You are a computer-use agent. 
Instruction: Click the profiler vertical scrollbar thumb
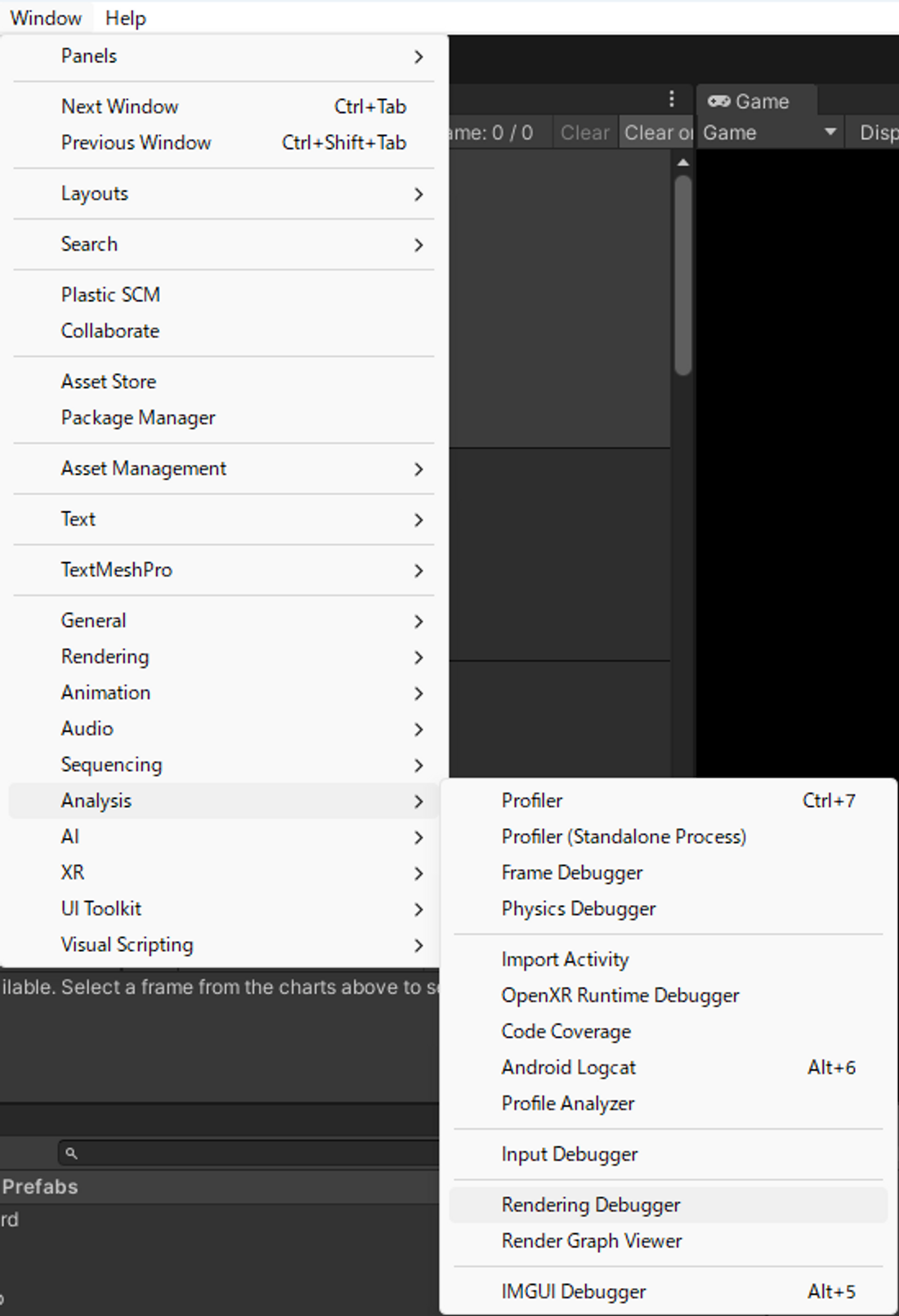[x=683, y=276]
